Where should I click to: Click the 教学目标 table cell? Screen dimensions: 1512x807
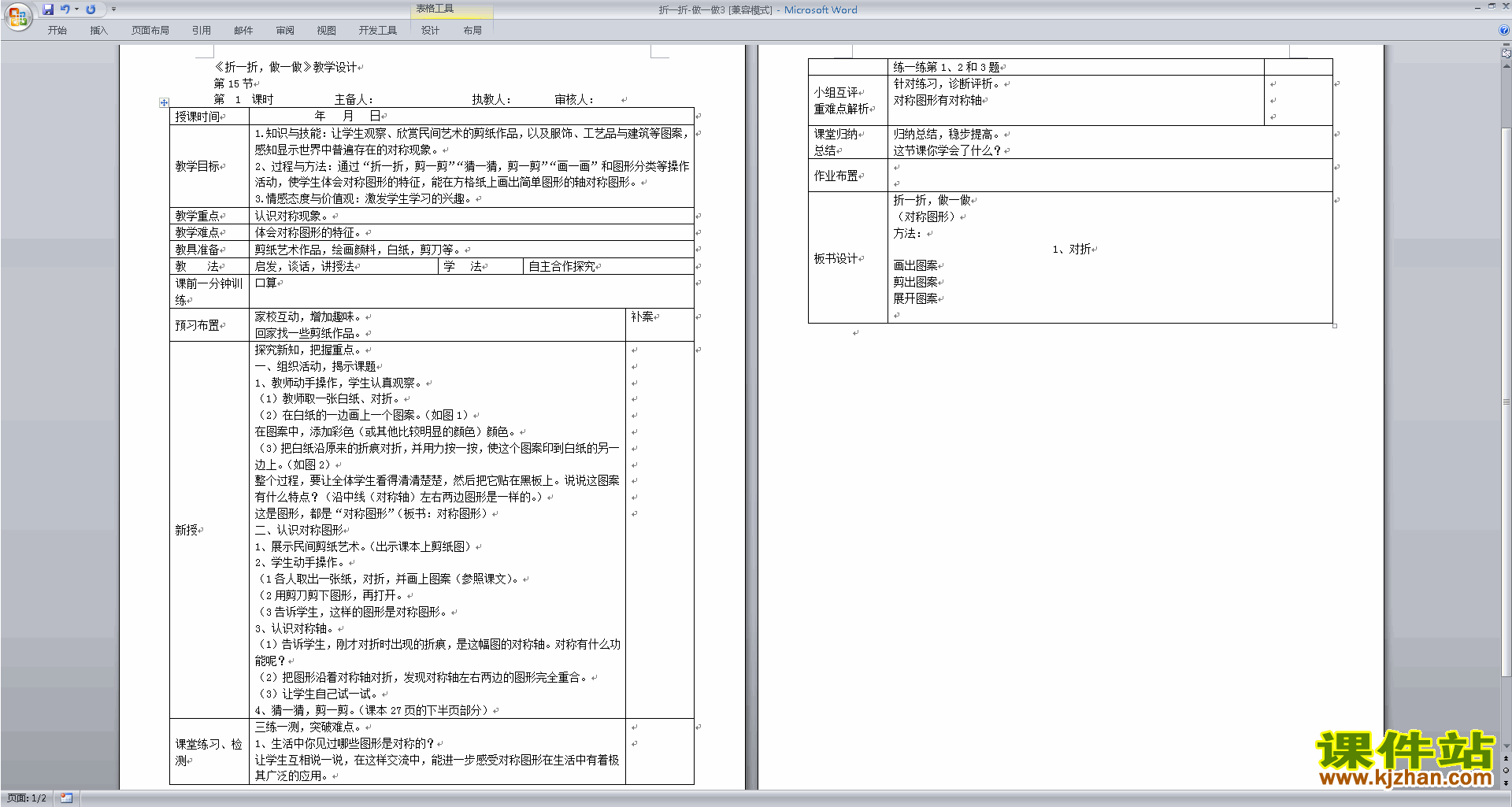point(209,166)
